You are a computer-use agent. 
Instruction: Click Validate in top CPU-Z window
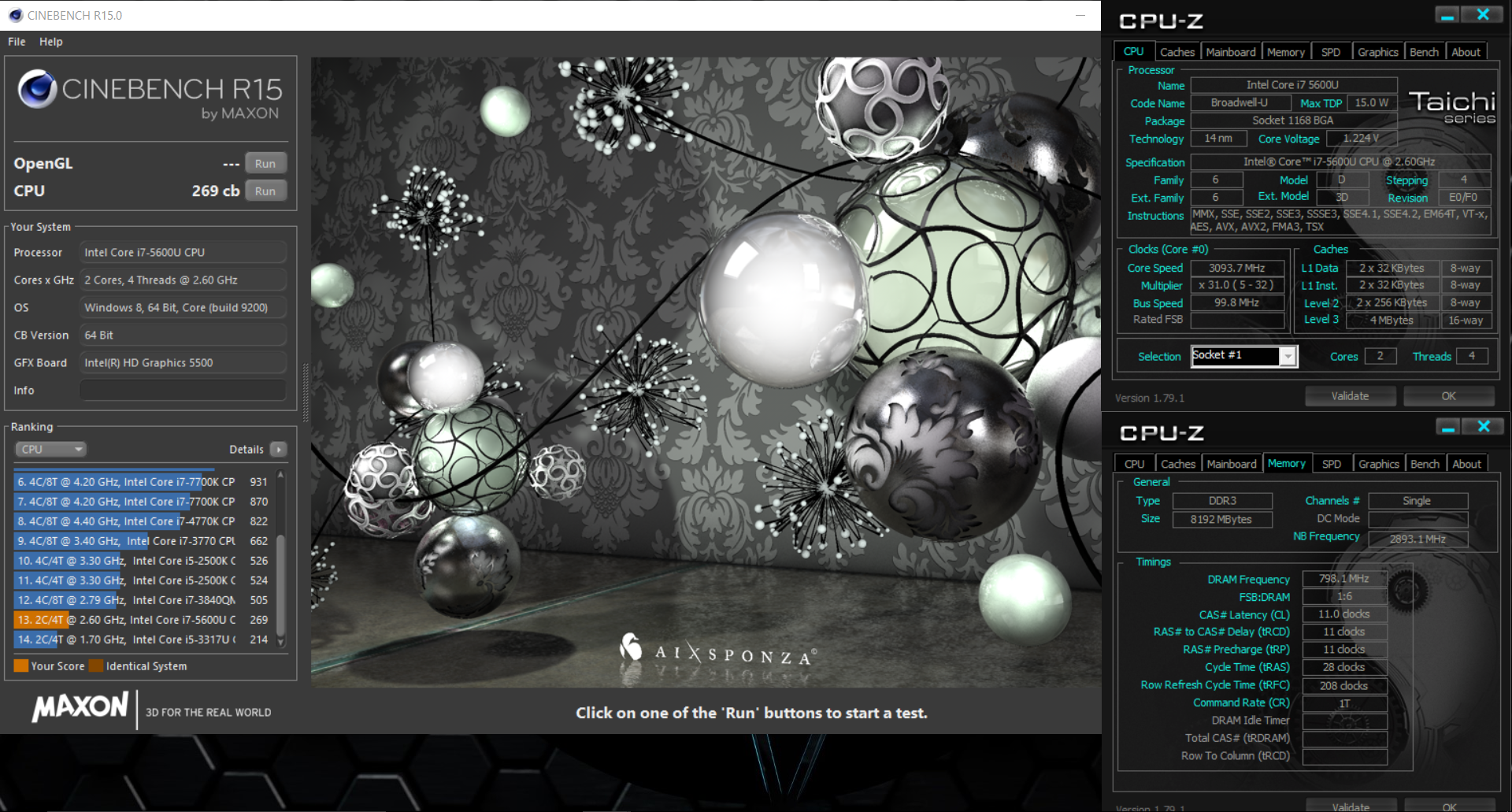[1350, 396]
